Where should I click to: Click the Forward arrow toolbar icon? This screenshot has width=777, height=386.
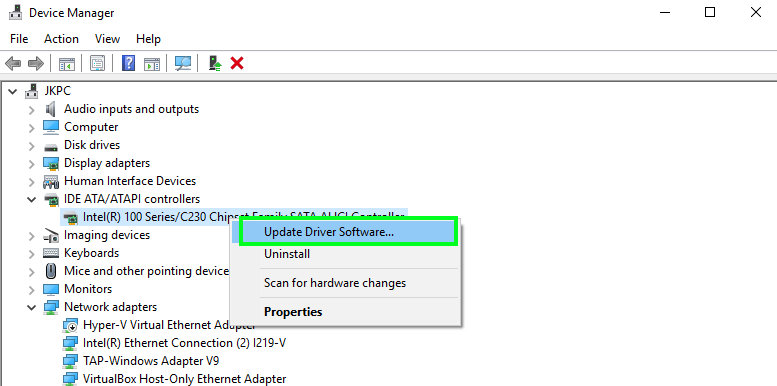click(x=36, y=63)
